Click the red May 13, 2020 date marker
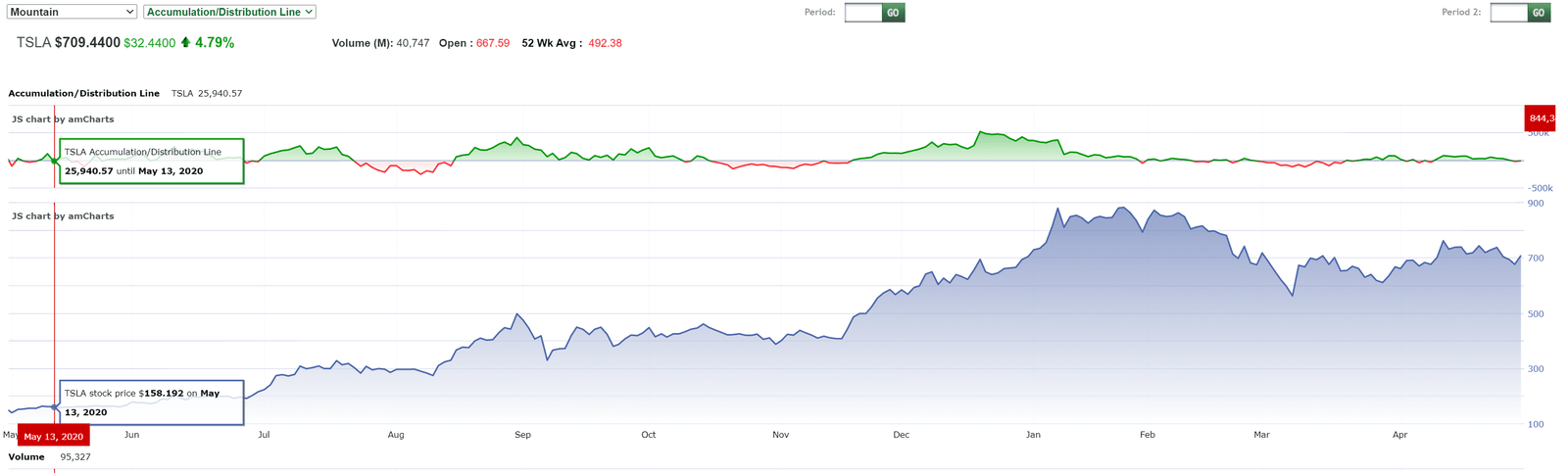The height and width of the screenshot is (473, 1568). click(x=54, y=436)
